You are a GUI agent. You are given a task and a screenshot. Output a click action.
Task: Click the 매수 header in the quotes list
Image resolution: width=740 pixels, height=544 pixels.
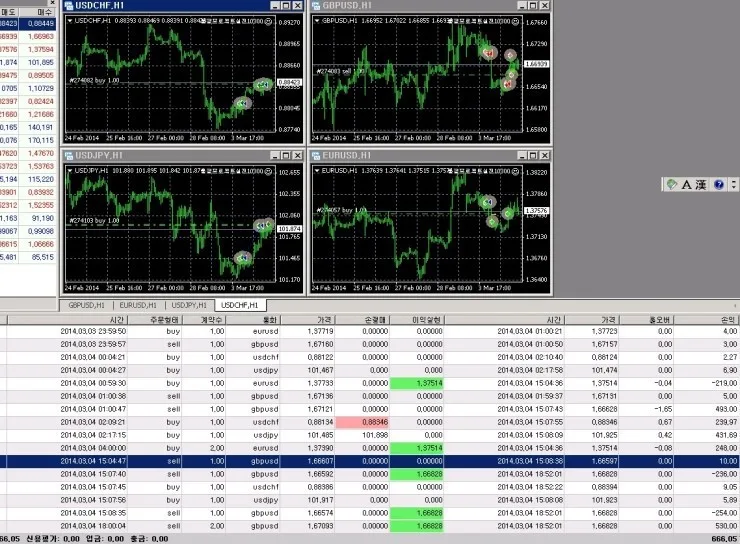(38, 12)
